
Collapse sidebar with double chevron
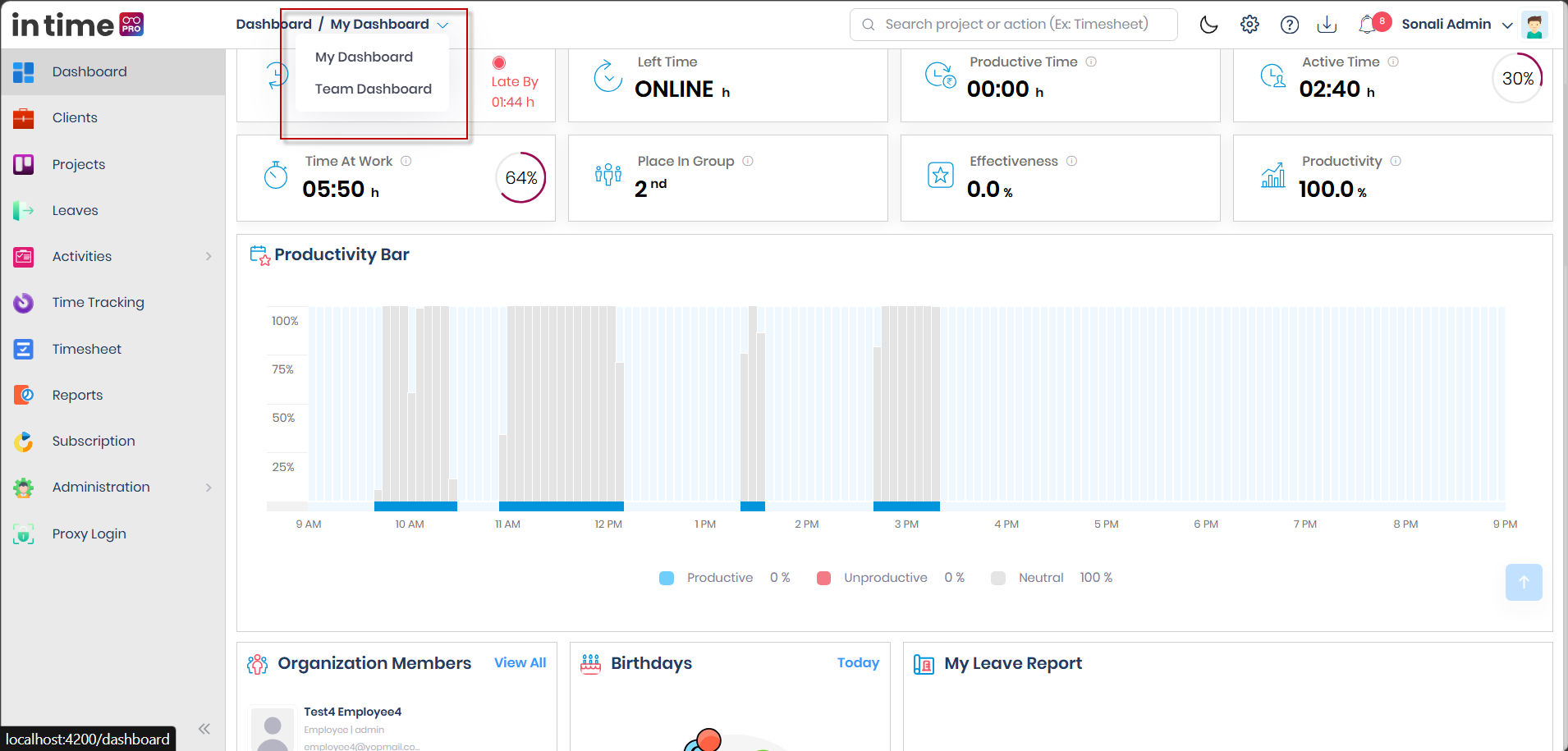[x=204, y=728]
